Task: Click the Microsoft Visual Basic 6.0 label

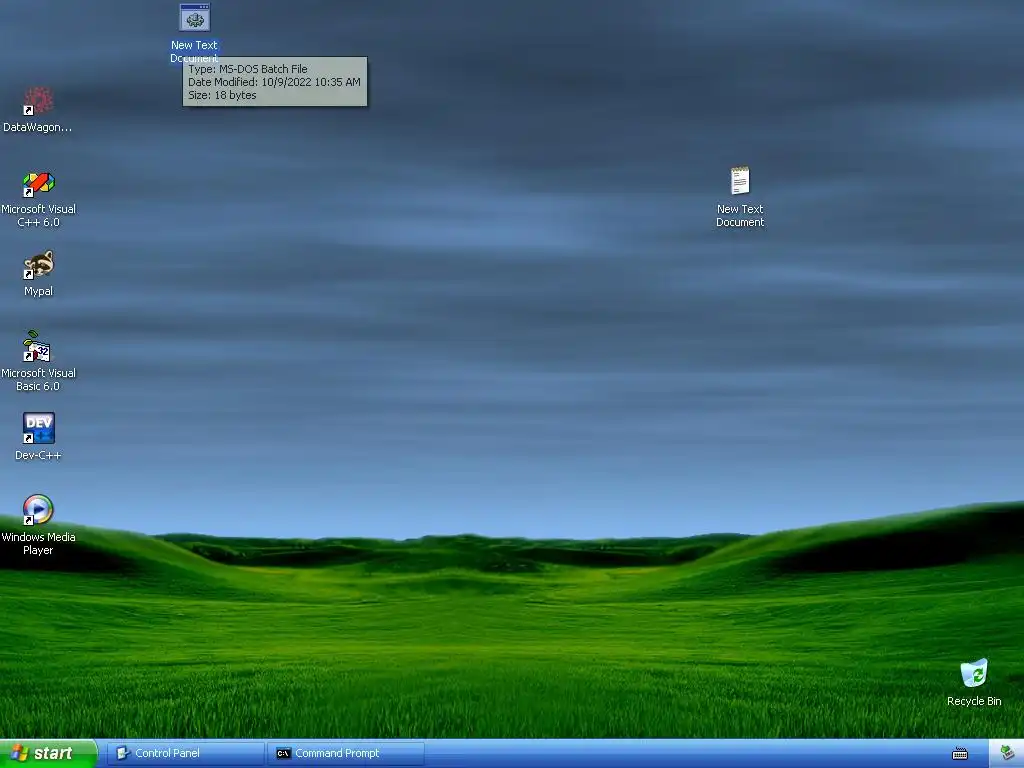Action: pyautogui.click(x=39, y=379)
